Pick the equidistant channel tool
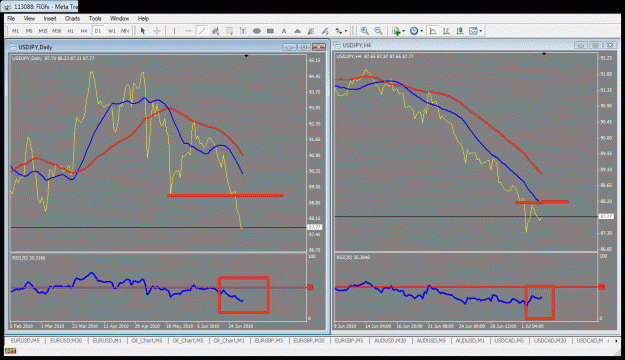The height and width of the screenshot is (360, 625). coord(215,31)
